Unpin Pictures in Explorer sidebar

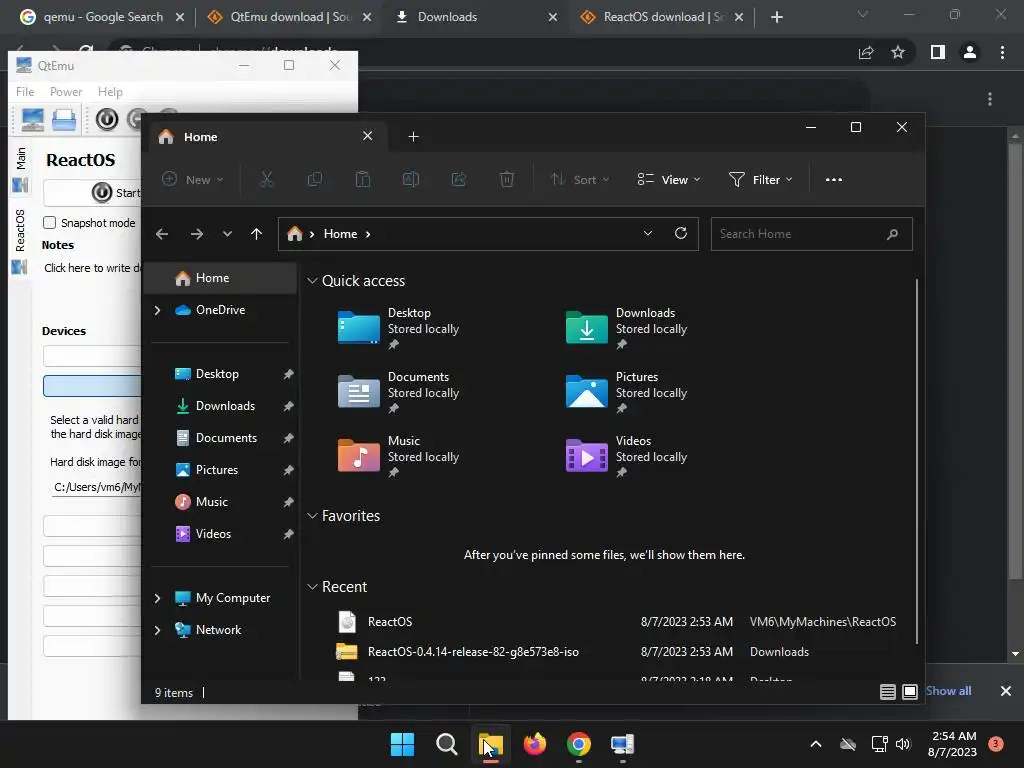click(x=288, y=470)
